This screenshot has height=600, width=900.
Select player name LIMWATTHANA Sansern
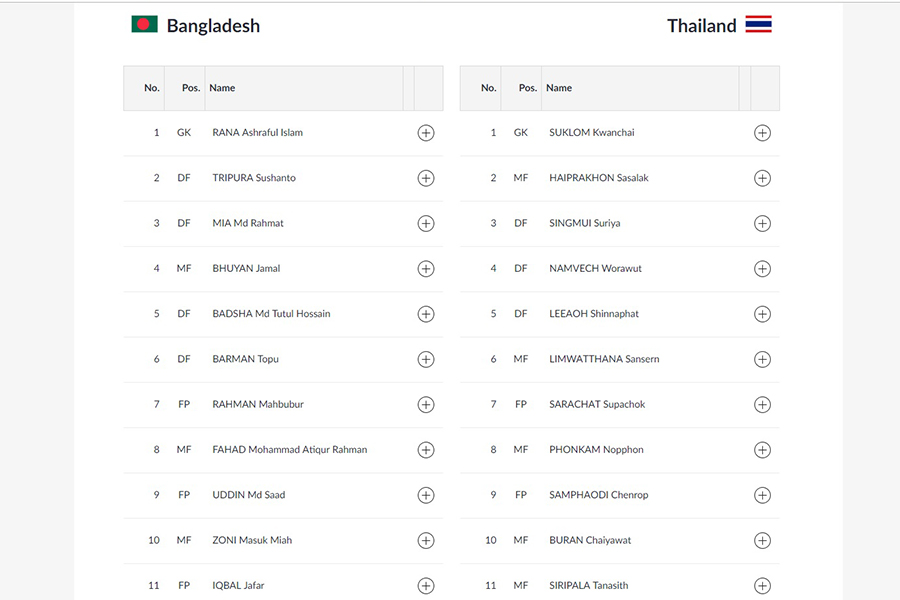(604, 359)
